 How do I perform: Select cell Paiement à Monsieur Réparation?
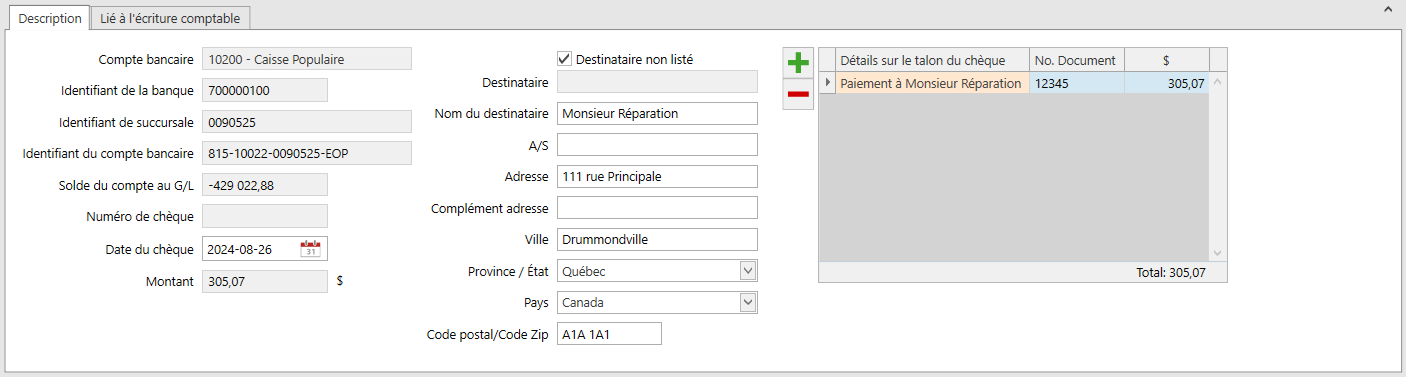point(932,84)
